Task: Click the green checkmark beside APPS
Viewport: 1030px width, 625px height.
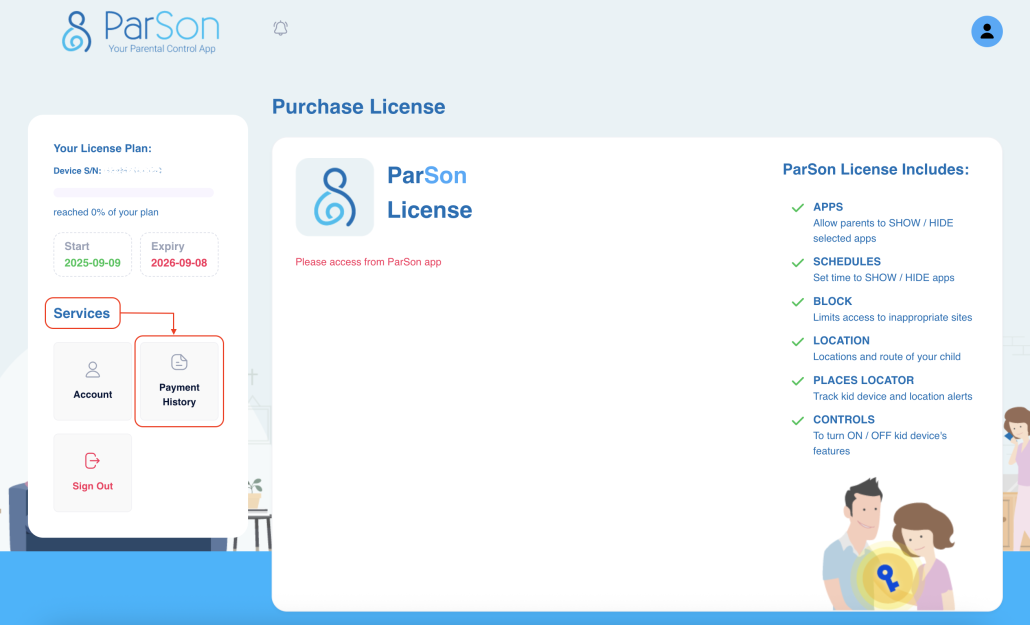Action: click(x=798, y=208)
